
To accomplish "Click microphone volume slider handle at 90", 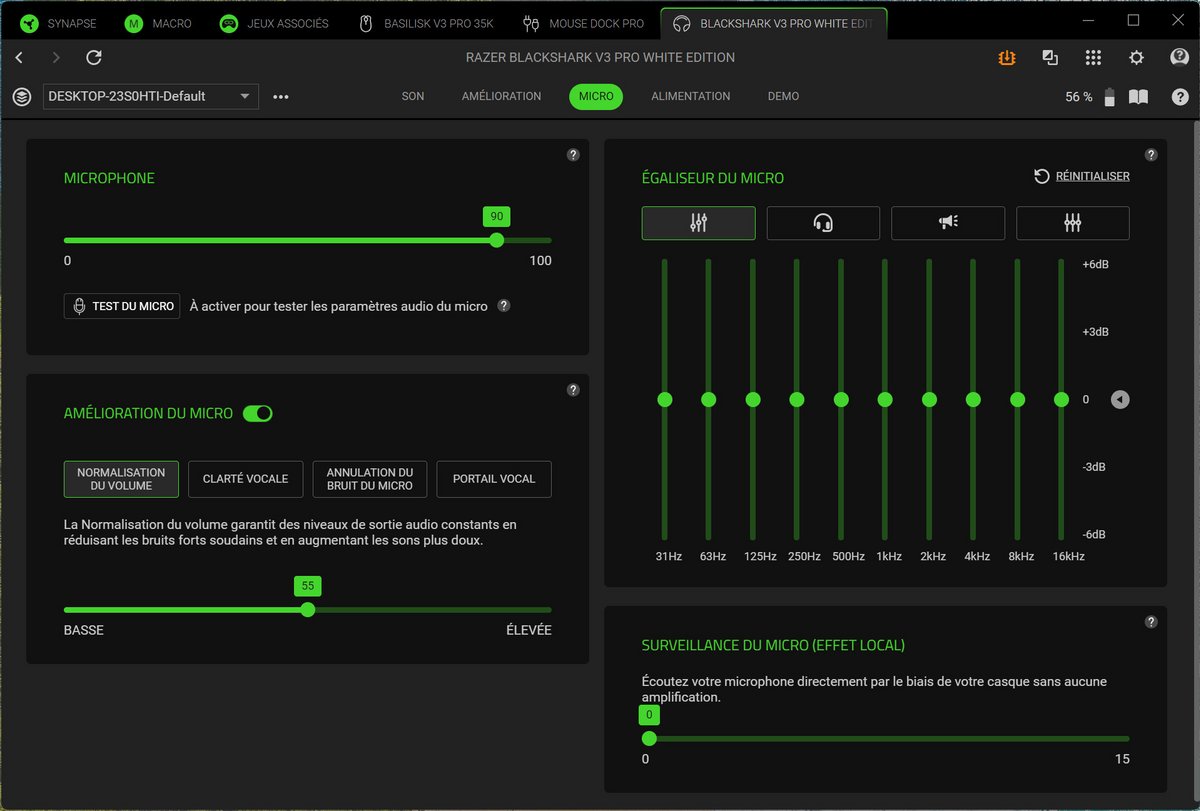I will point(497,240).
